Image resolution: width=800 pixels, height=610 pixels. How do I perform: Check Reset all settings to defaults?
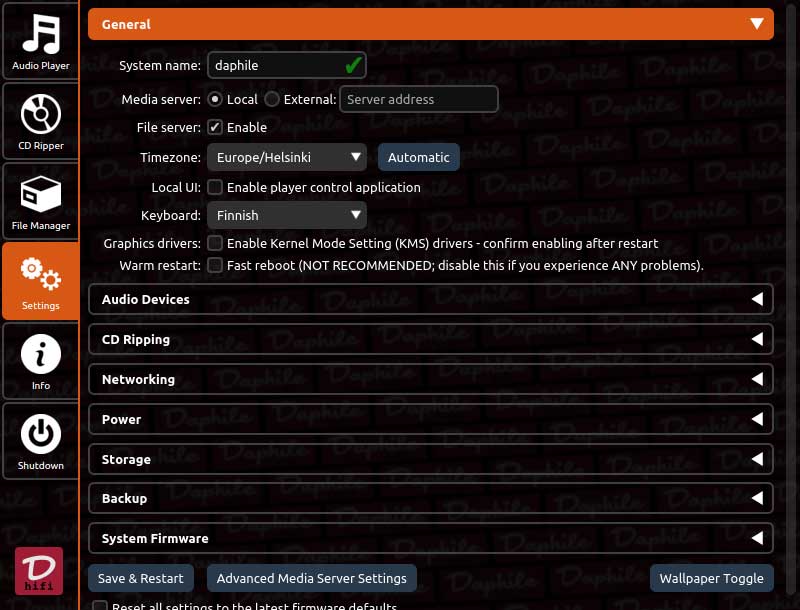click(100, 606)
